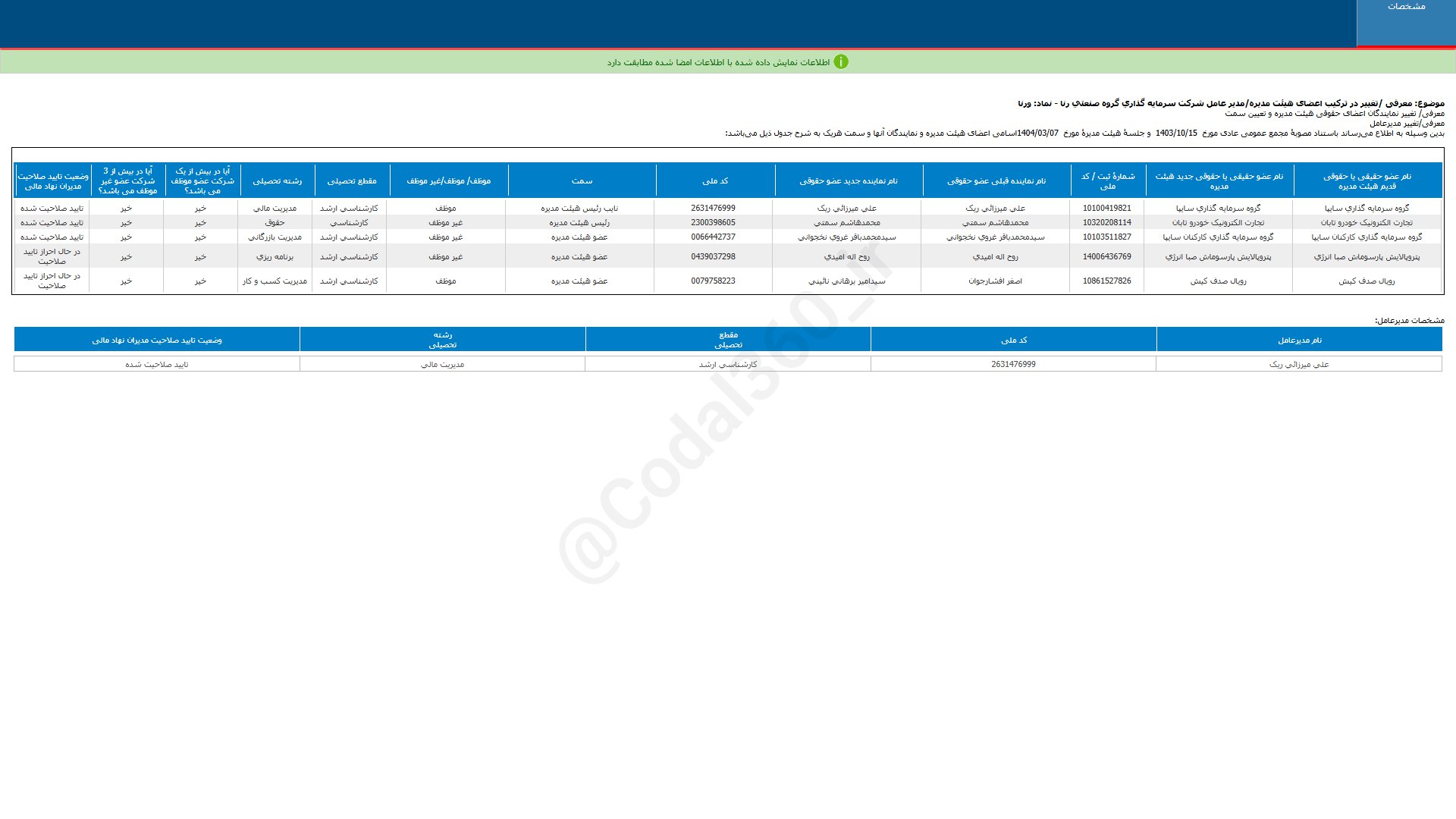The width and height of the screenshot is (1456, 819).
Task: Select registration number 10100419821 cell
Action: pyautogui.click(x=1106, y=209)
